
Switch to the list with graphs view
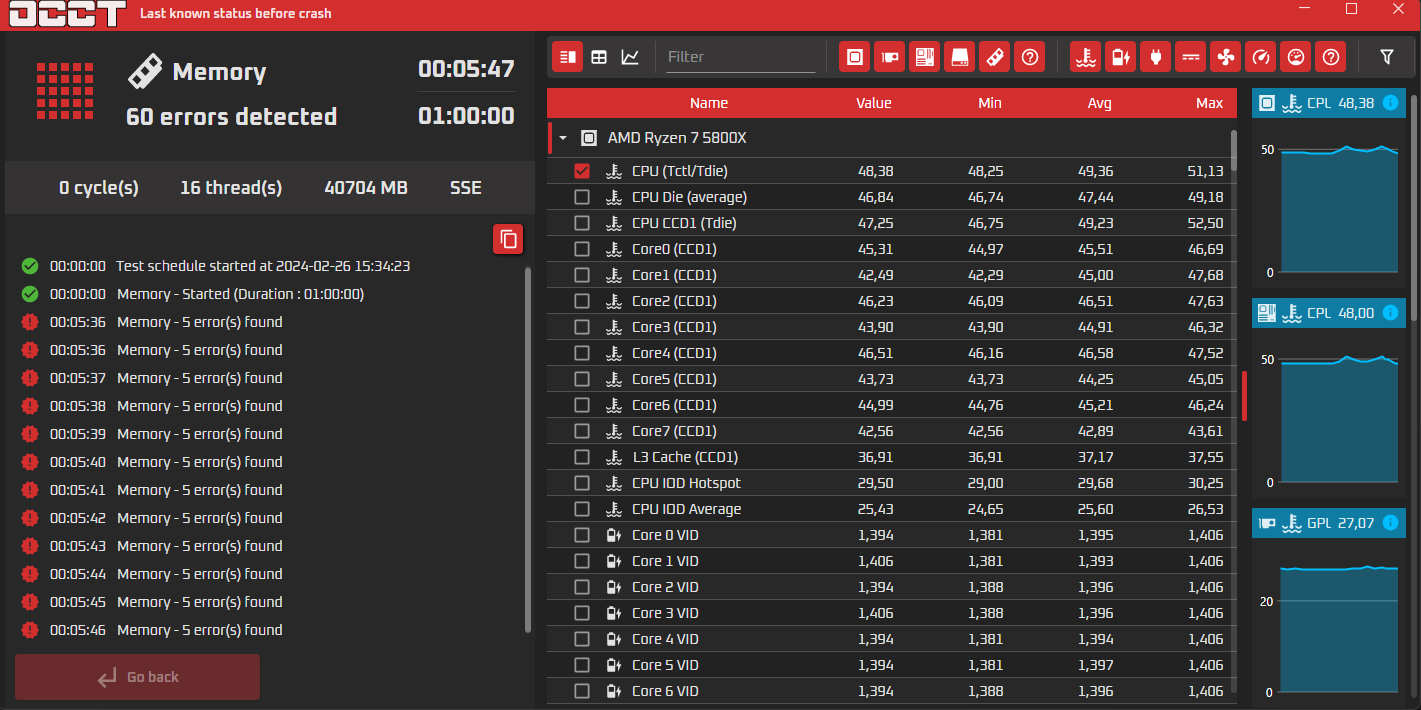[x=567, y=57]
